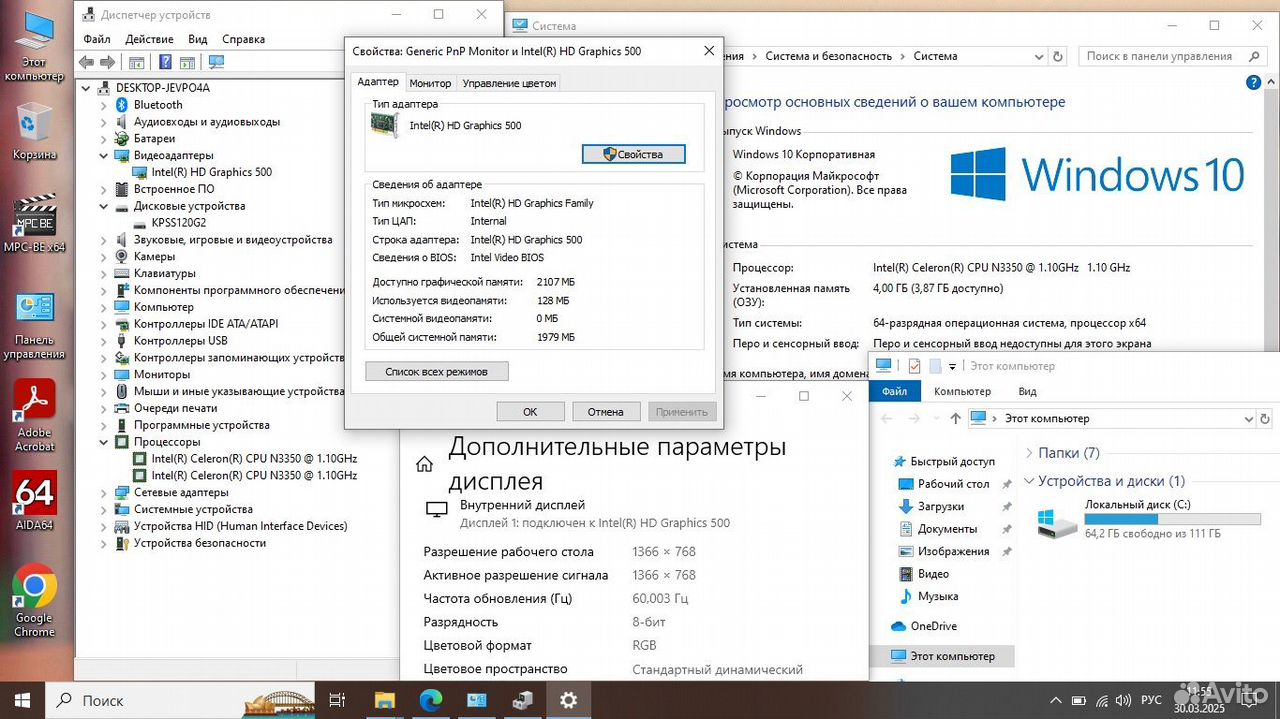Click the C: drive free space bar
The image size is (1280, 719).
1172,519
